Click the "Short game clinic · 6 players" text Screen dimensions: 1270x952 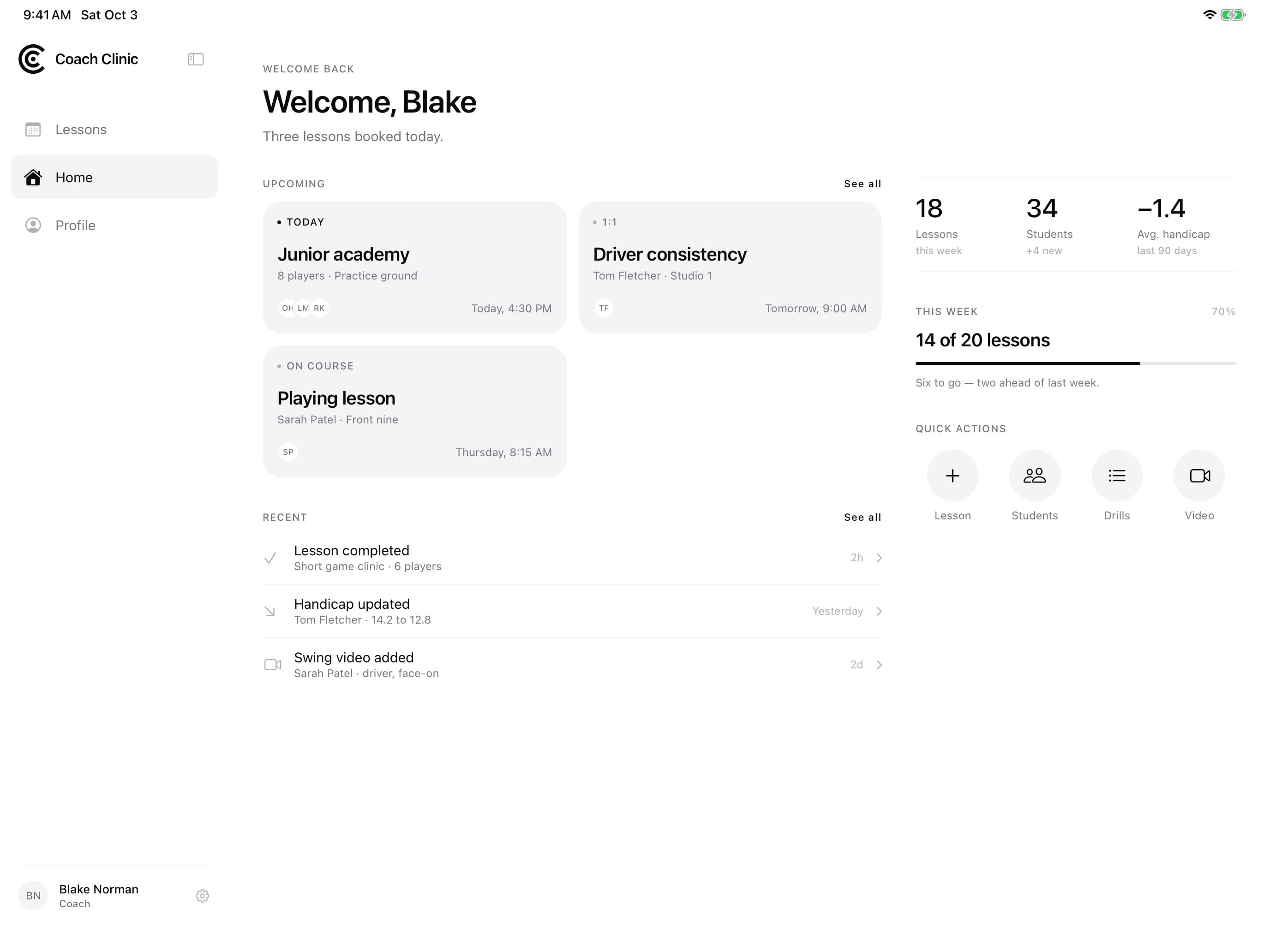coord(367,566)
